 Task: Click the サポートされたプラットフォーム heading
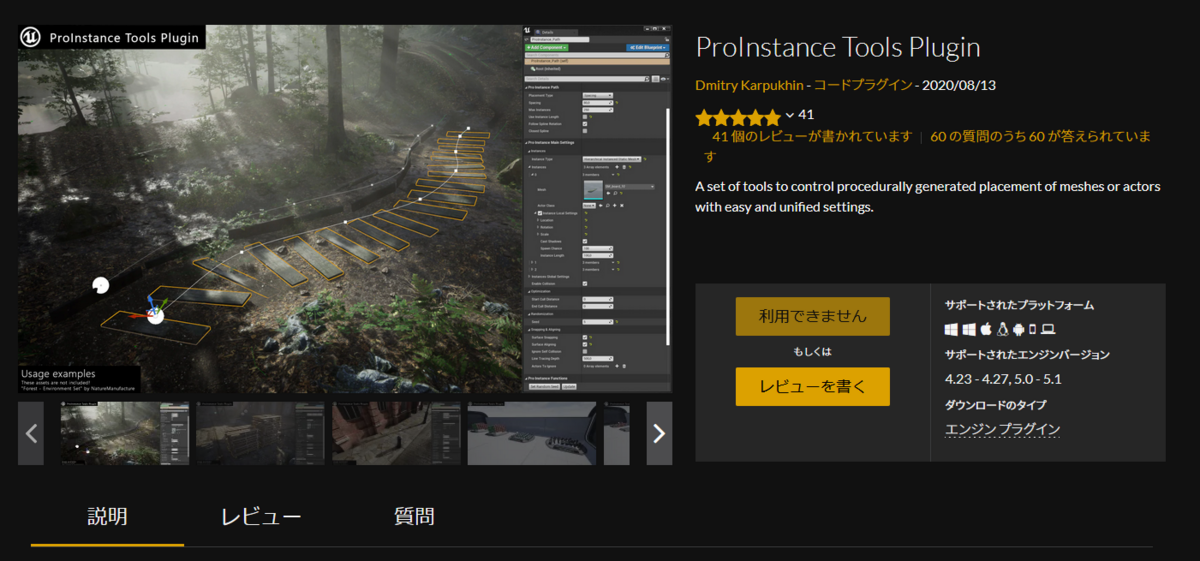point(1019,305)
